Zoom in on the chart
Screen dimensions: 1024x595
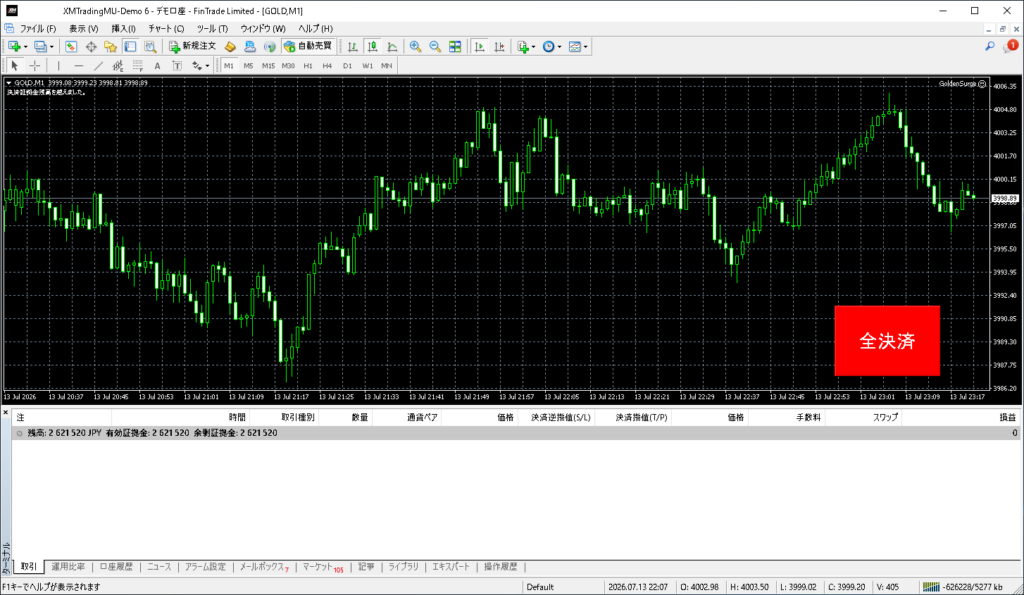[415, 46]
